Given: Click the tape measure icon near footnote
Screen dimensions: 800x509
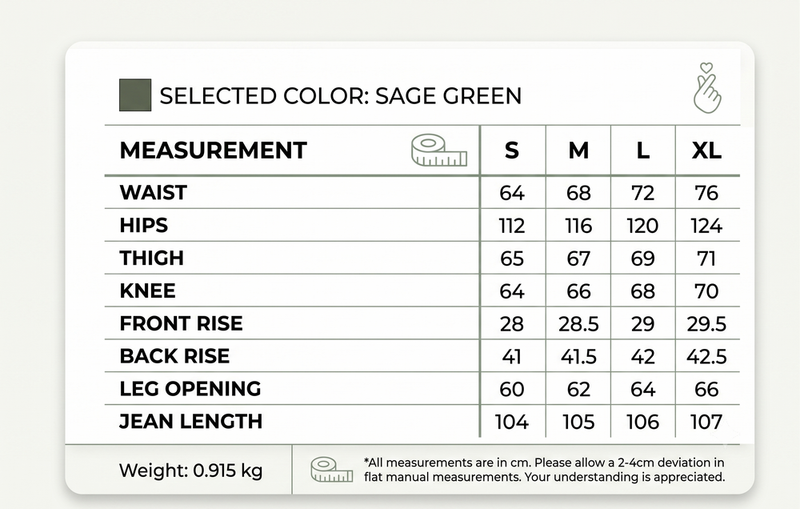Looking at the screenshot, I should coord(332,470).
